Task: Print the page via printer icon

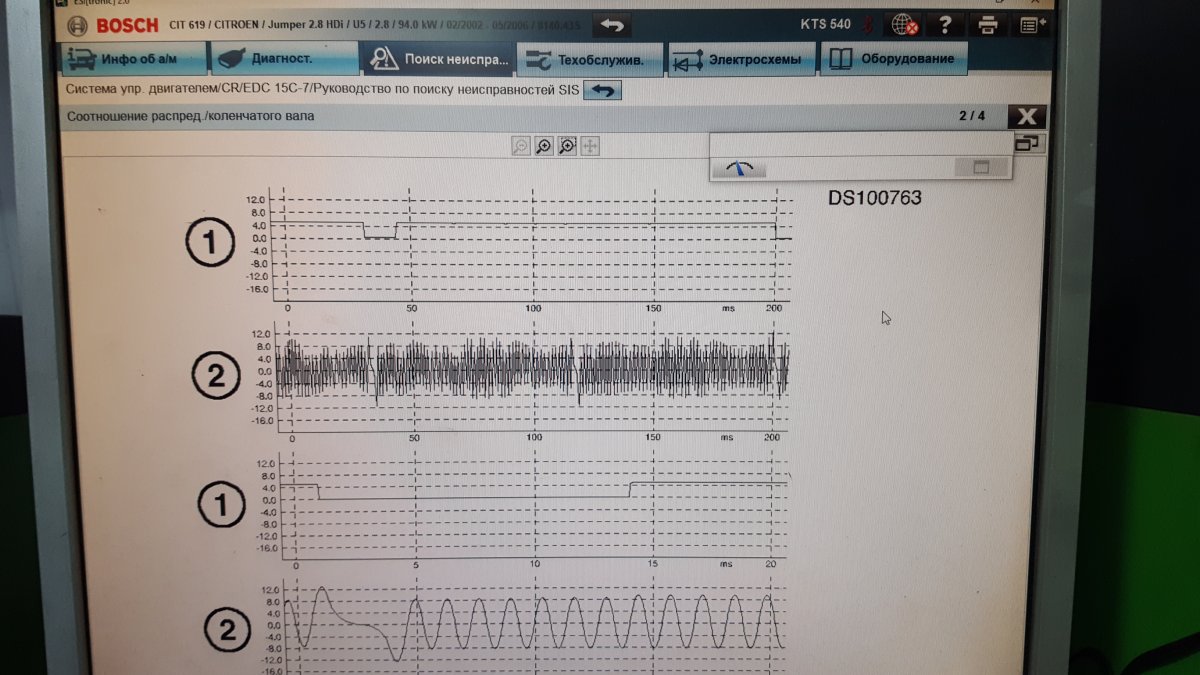Action: (988, 24)
